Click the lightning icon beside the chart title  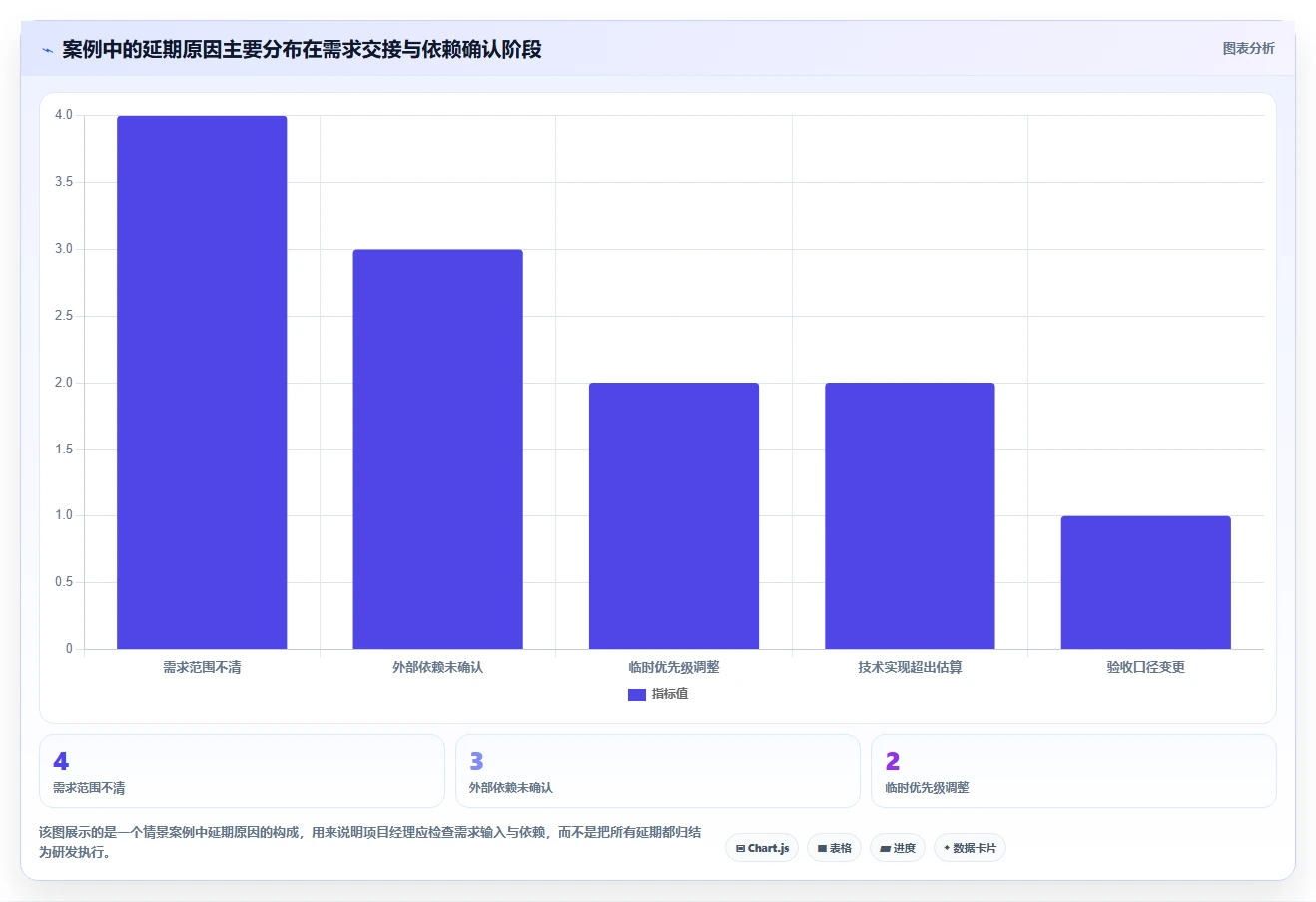coord(47,50)
